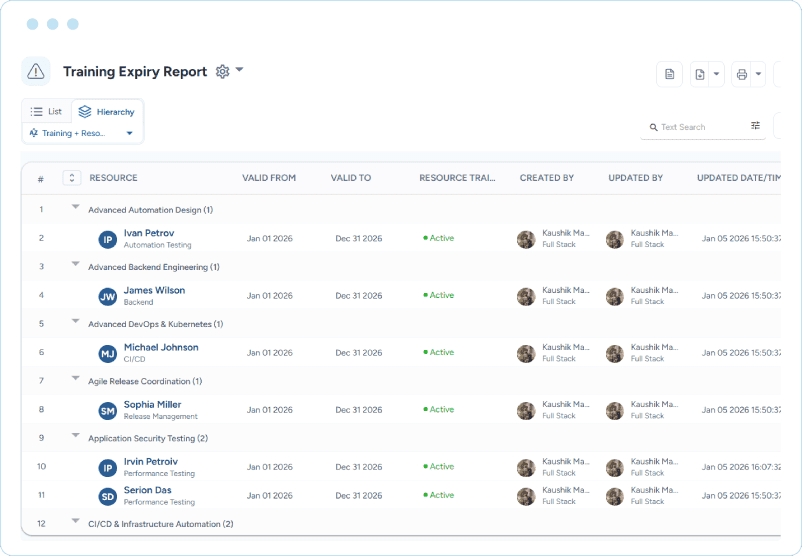Image resolution: width=802 pixels, height=556 pixels.
Task: Expand the dropdown caret beside settings gear
Action: (239, 70)
